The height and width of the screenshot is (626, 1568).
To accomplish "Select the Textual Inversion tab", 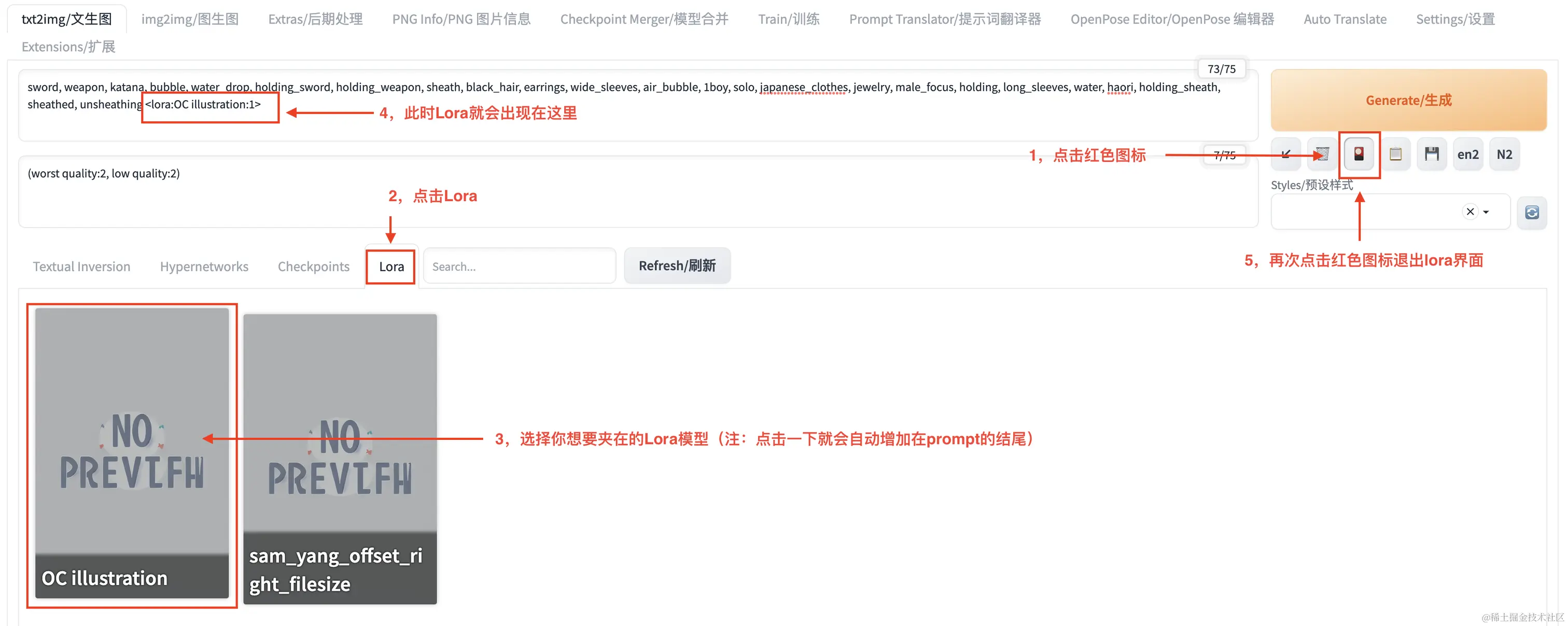I will point(81,267).
